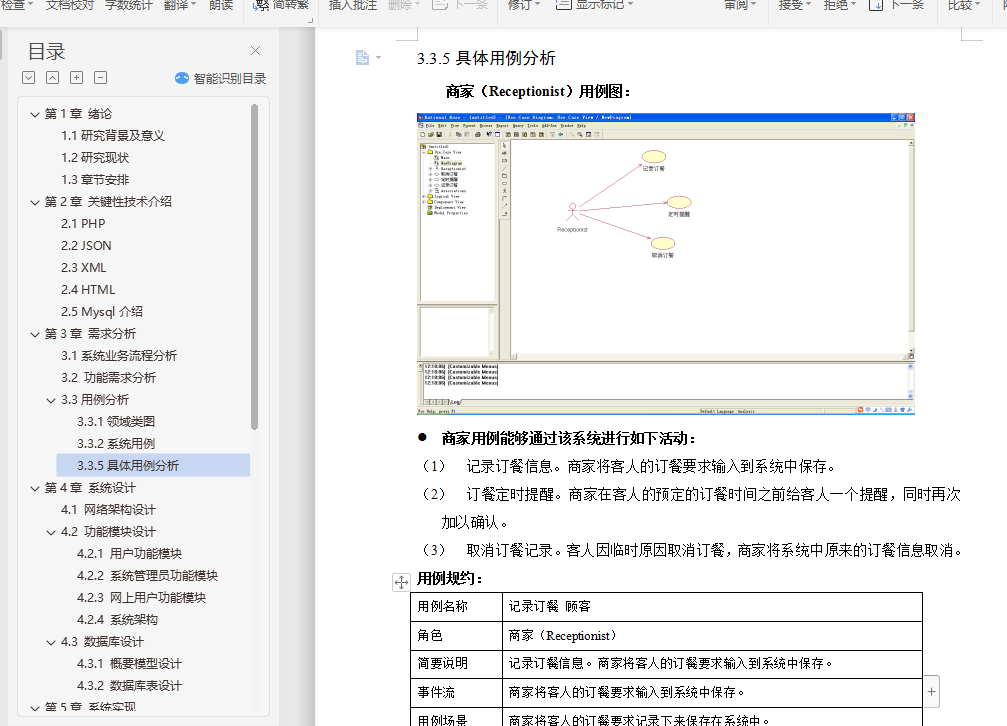This screenshot has height=726, width=1007.
Task: Click the expand-all outline icon in 目录 panel
Action: (x=28, y=78)
